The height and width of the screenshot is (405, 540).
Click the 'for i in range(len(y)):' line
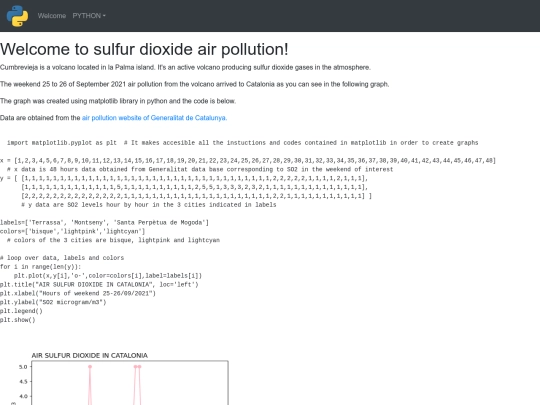[41, 267]
